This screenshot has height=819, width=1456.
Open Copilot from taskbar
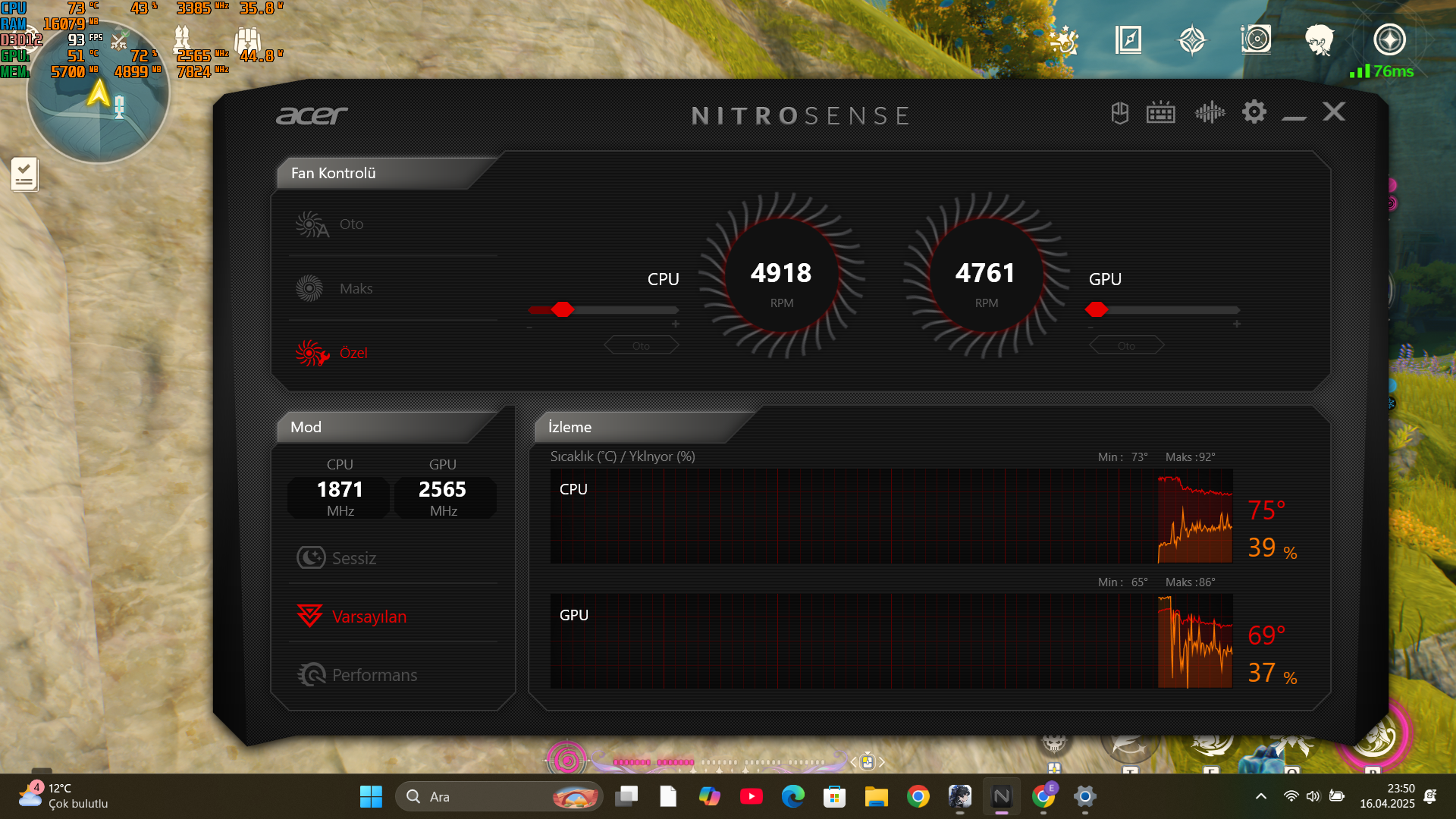710,796
